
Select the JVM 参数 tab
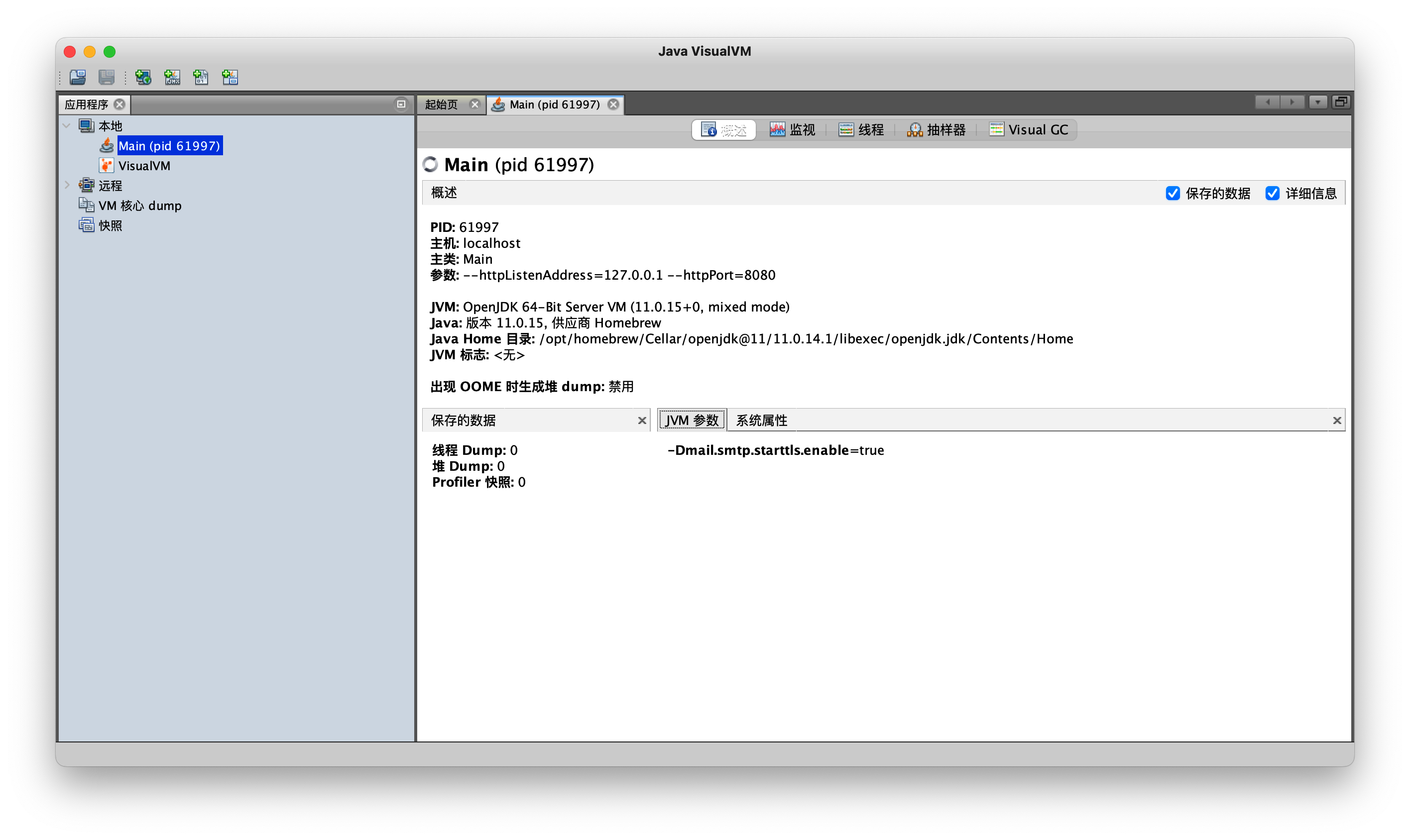point(692,420)
